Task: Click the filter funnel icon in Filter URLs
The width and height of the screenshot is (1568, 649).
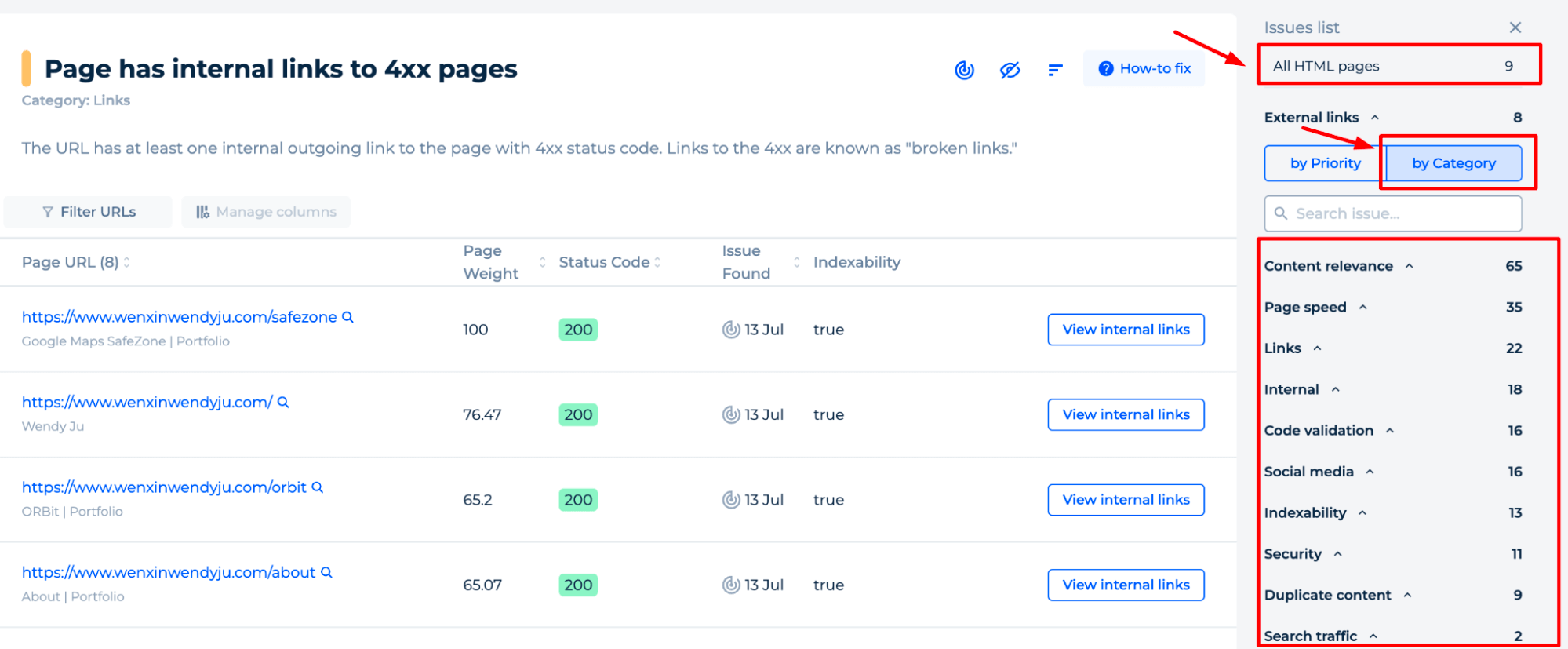Action: coord(48,212)
